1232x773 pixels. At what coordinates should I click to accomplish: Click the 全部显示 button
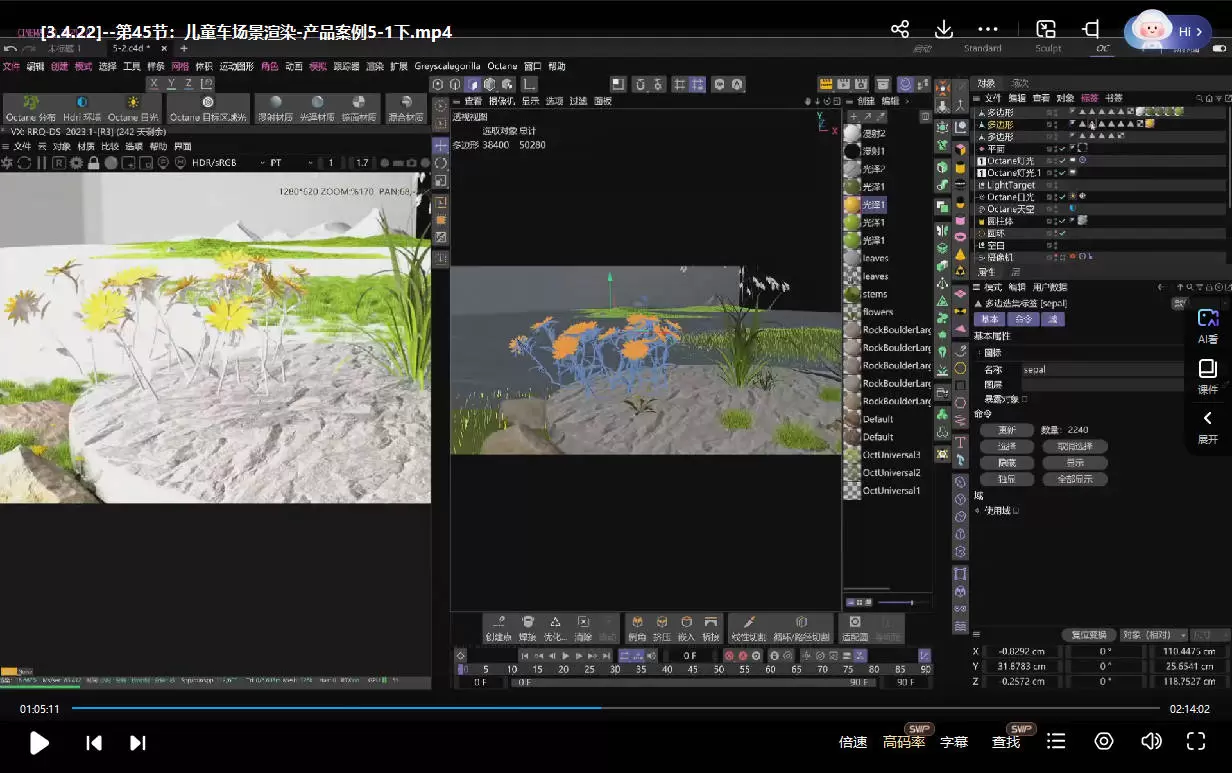tap(1075, 479)
